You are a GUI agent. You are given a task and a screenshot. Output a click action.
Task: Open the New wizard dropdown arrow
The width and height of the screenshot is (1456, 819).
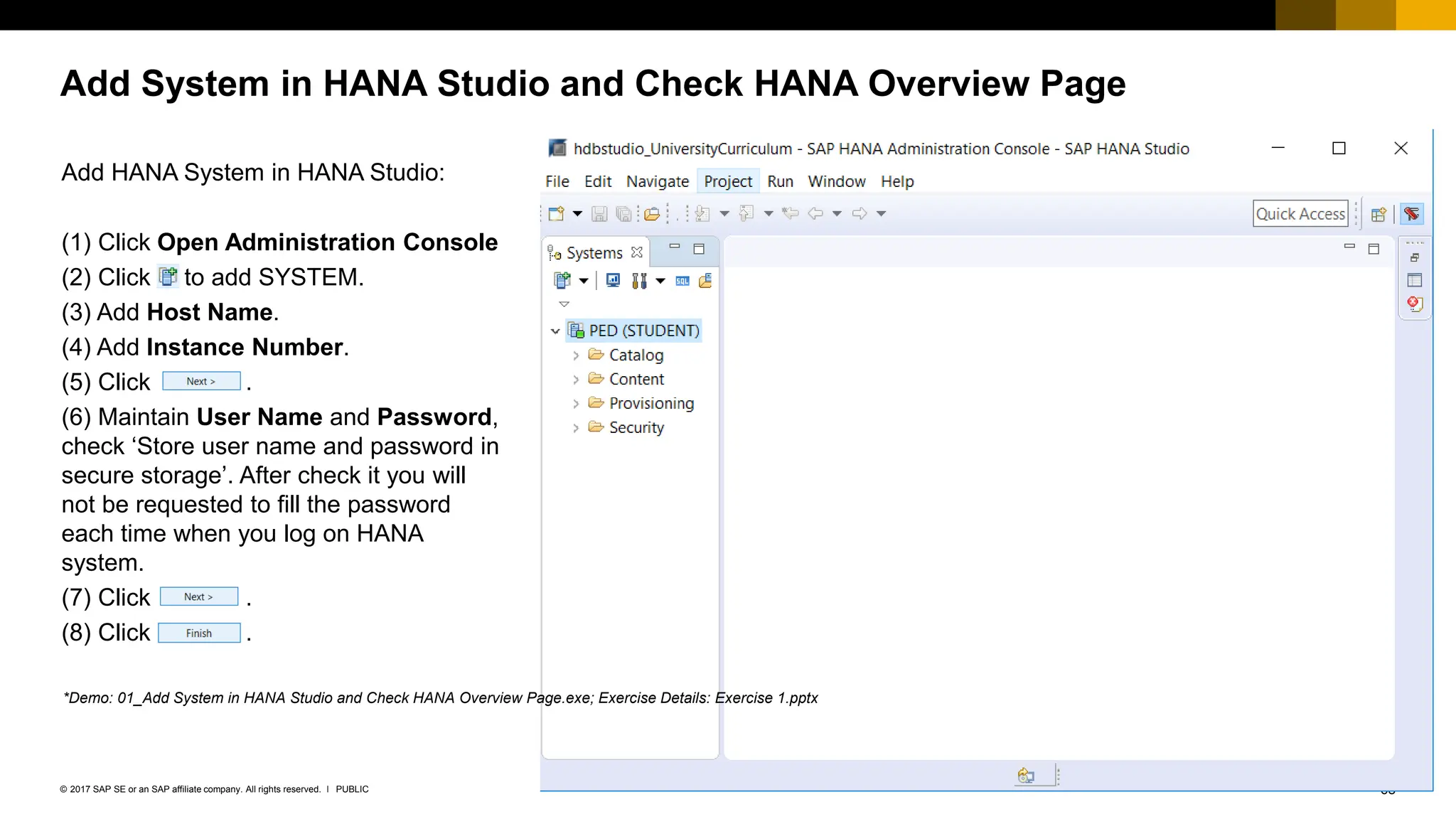(x=577, y=213)
